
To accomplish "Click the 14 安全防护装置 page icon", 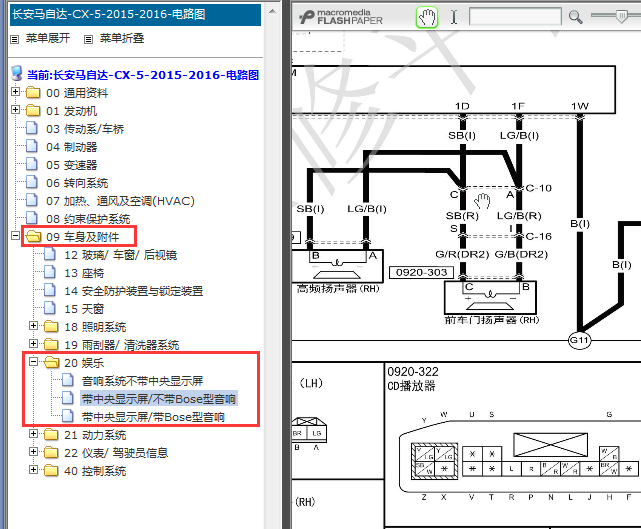I will tap(50, 290).
